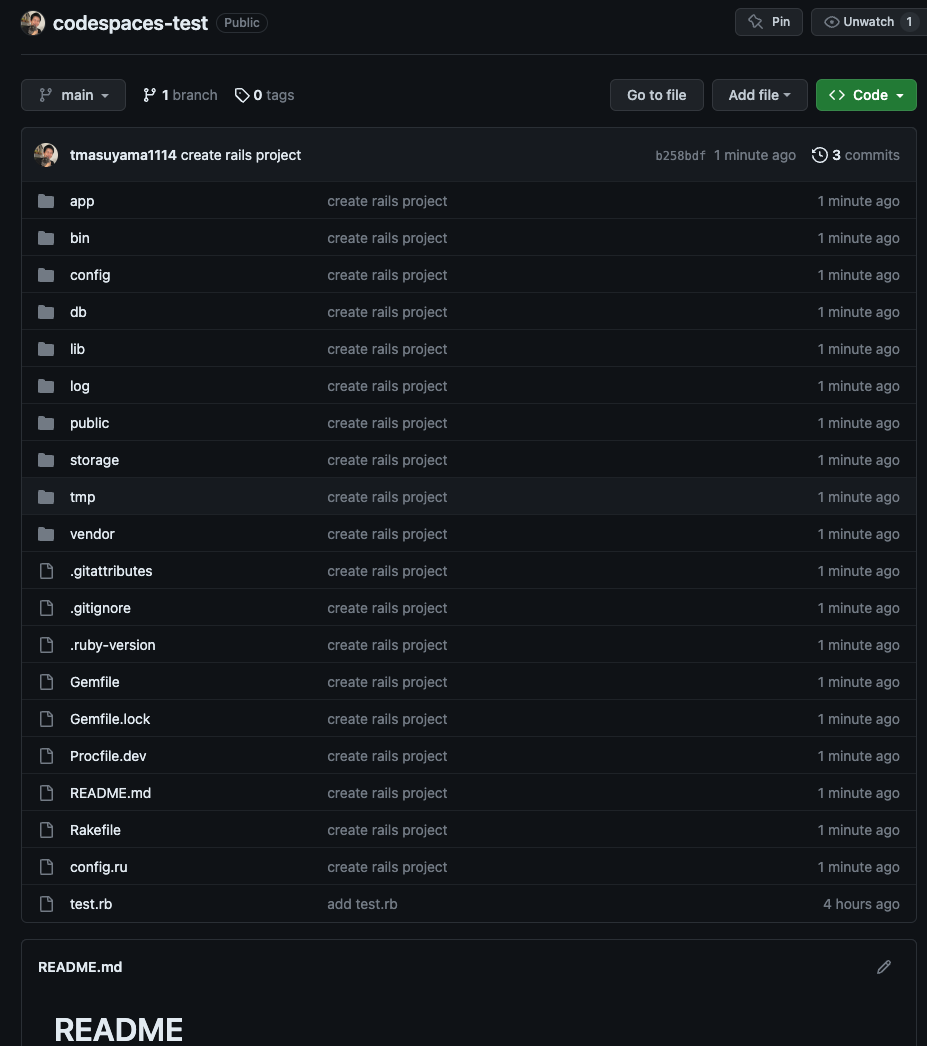Open the main branch selector dropdown

73,95
